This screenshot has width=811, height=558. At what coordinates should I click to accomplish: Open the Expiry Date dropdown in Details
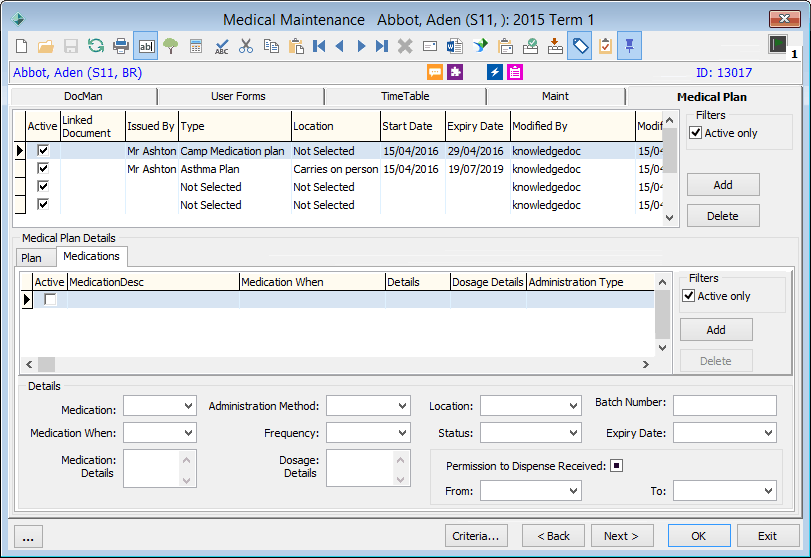coord(769,433)
